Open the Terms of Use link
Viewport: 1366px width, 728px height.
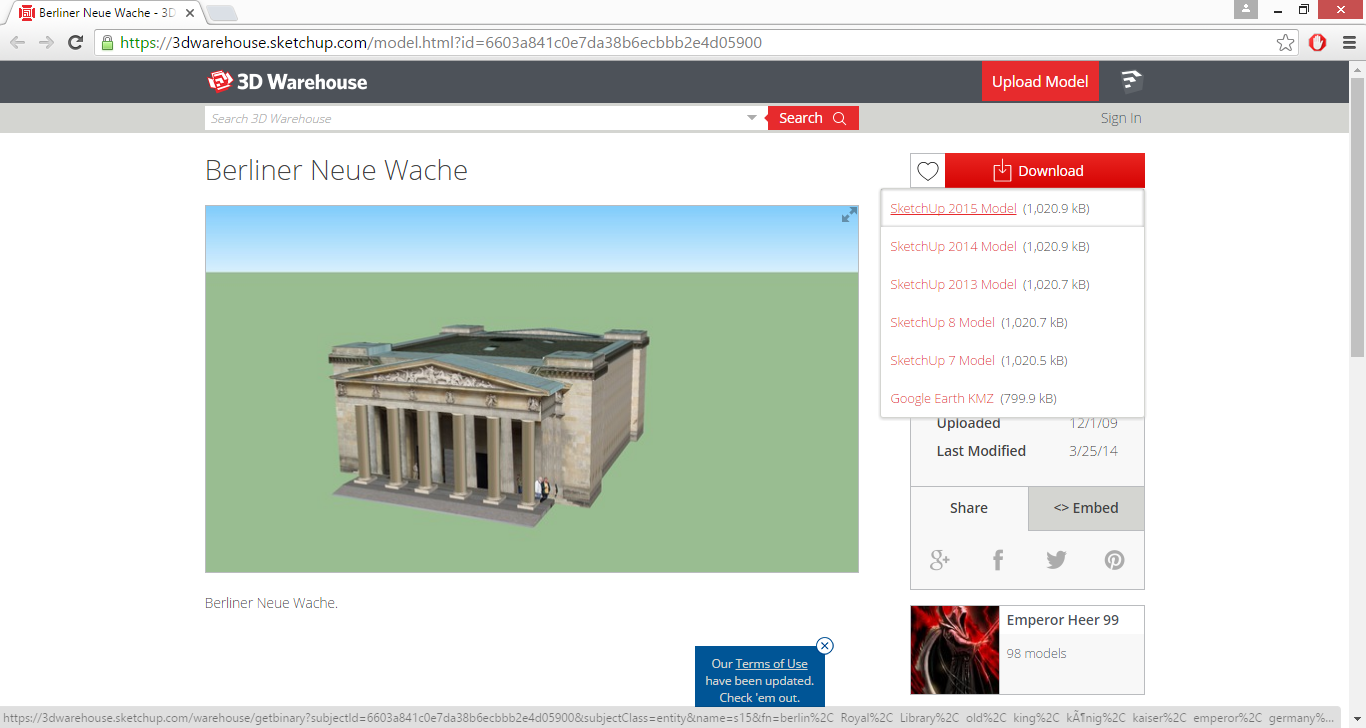click(x=772, y=664)
